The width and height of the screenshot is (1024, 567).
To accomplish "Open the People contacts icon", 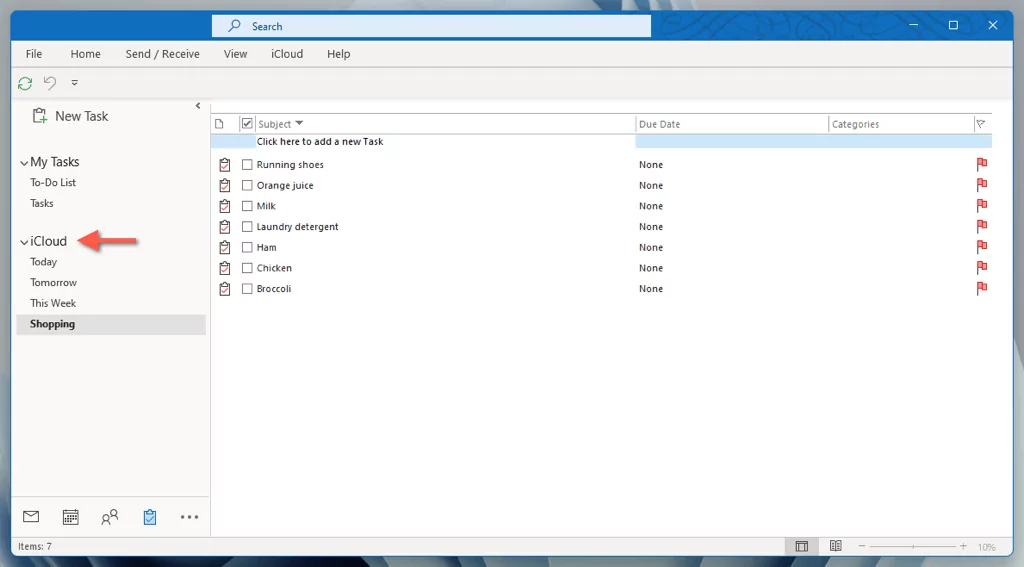I will click(x=110, y=517).
